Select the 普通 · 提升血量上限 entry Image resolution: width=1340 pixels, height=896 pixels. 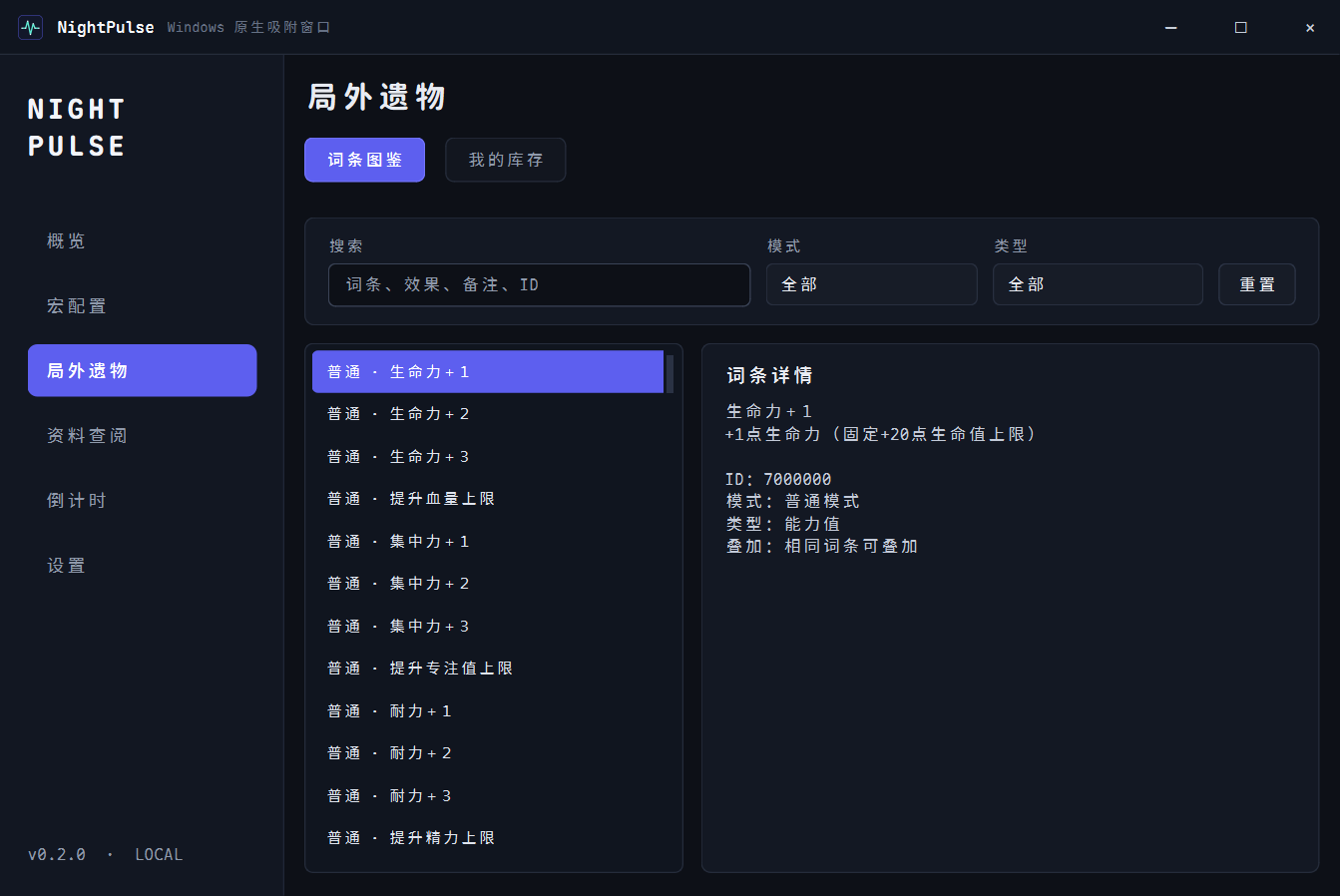pos(488,498)
